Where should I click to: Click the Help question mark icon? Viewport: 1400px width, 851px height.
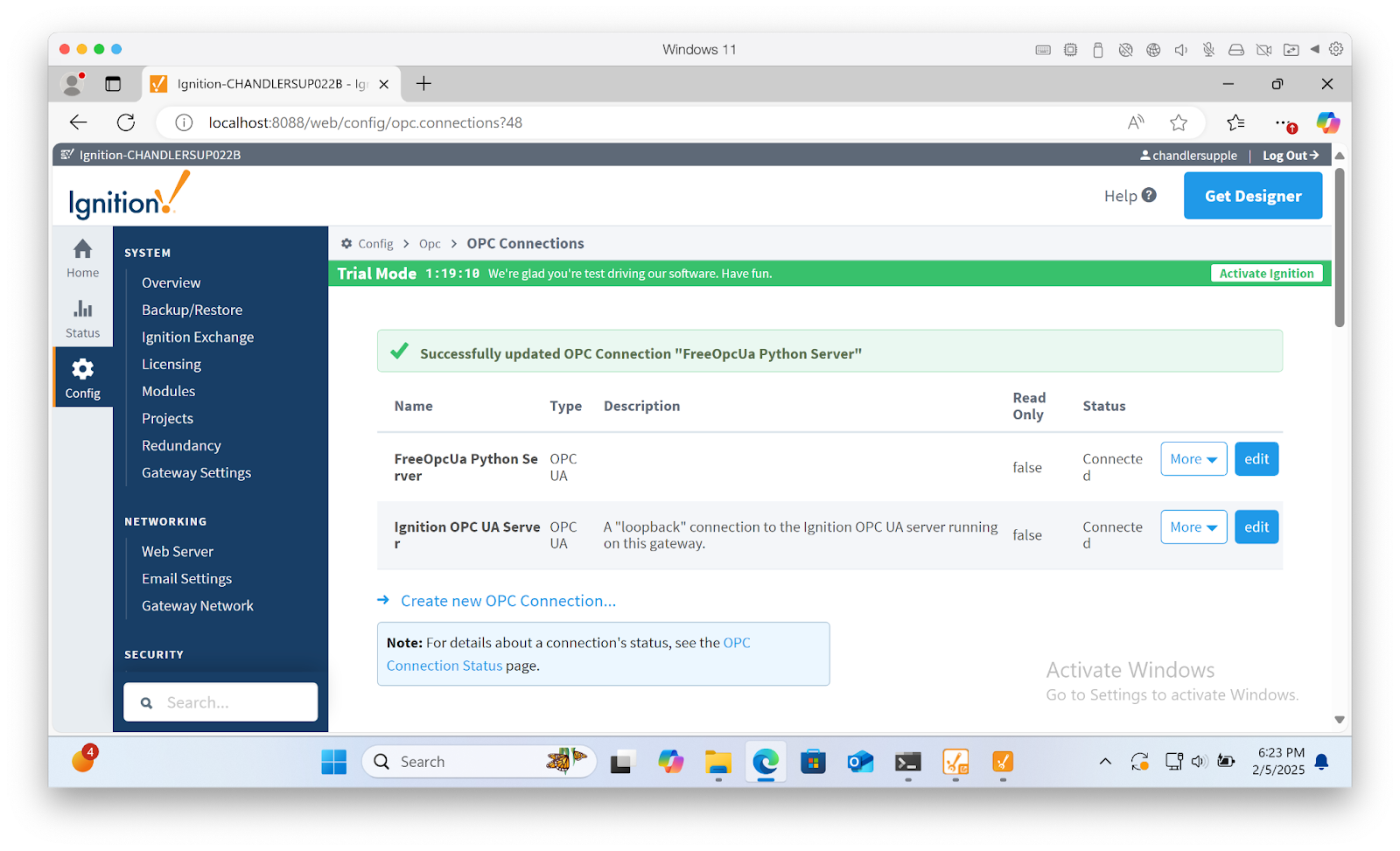tap(1149, 195)
